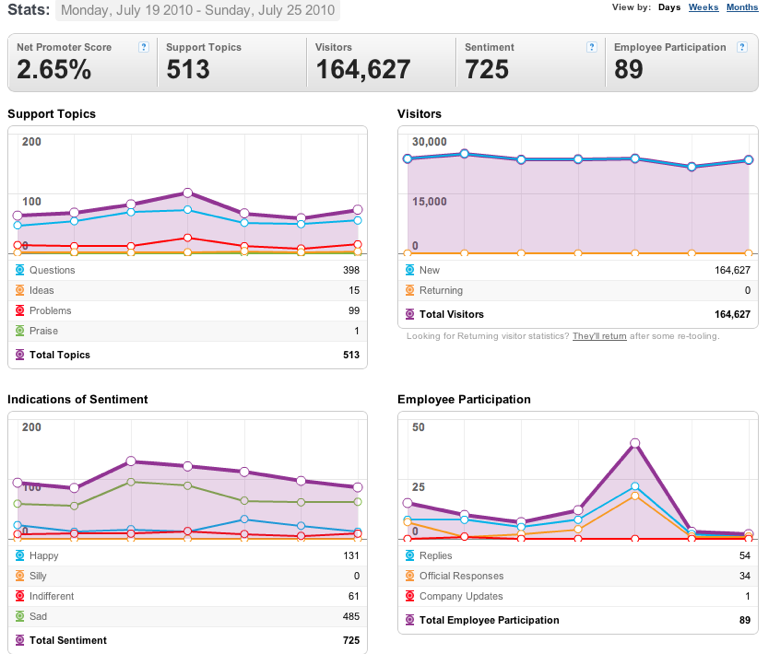Viewport: 769px width, 654px height.
Task: Click the red Problems legend icon
Action: coord(20,310)
